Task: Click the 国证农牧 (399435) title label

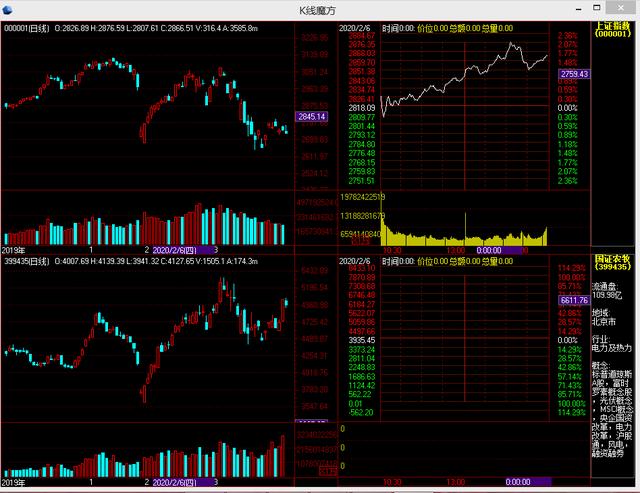Action: coord(613,262)
